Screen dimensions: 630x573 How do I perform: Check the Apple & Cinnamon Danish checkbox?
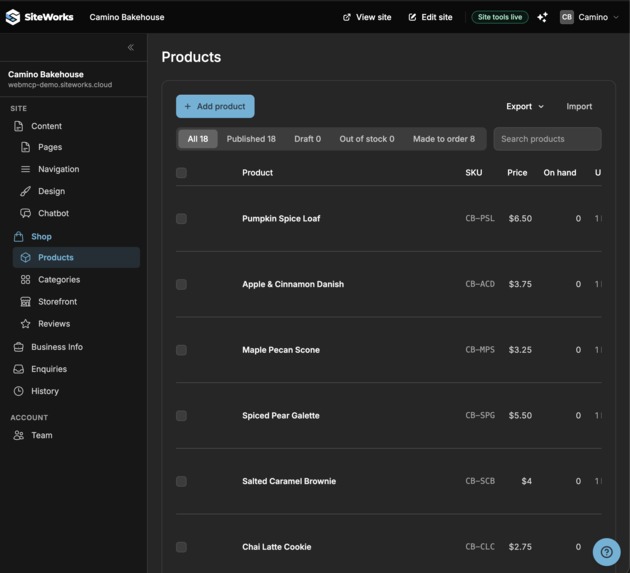[181, 284]
